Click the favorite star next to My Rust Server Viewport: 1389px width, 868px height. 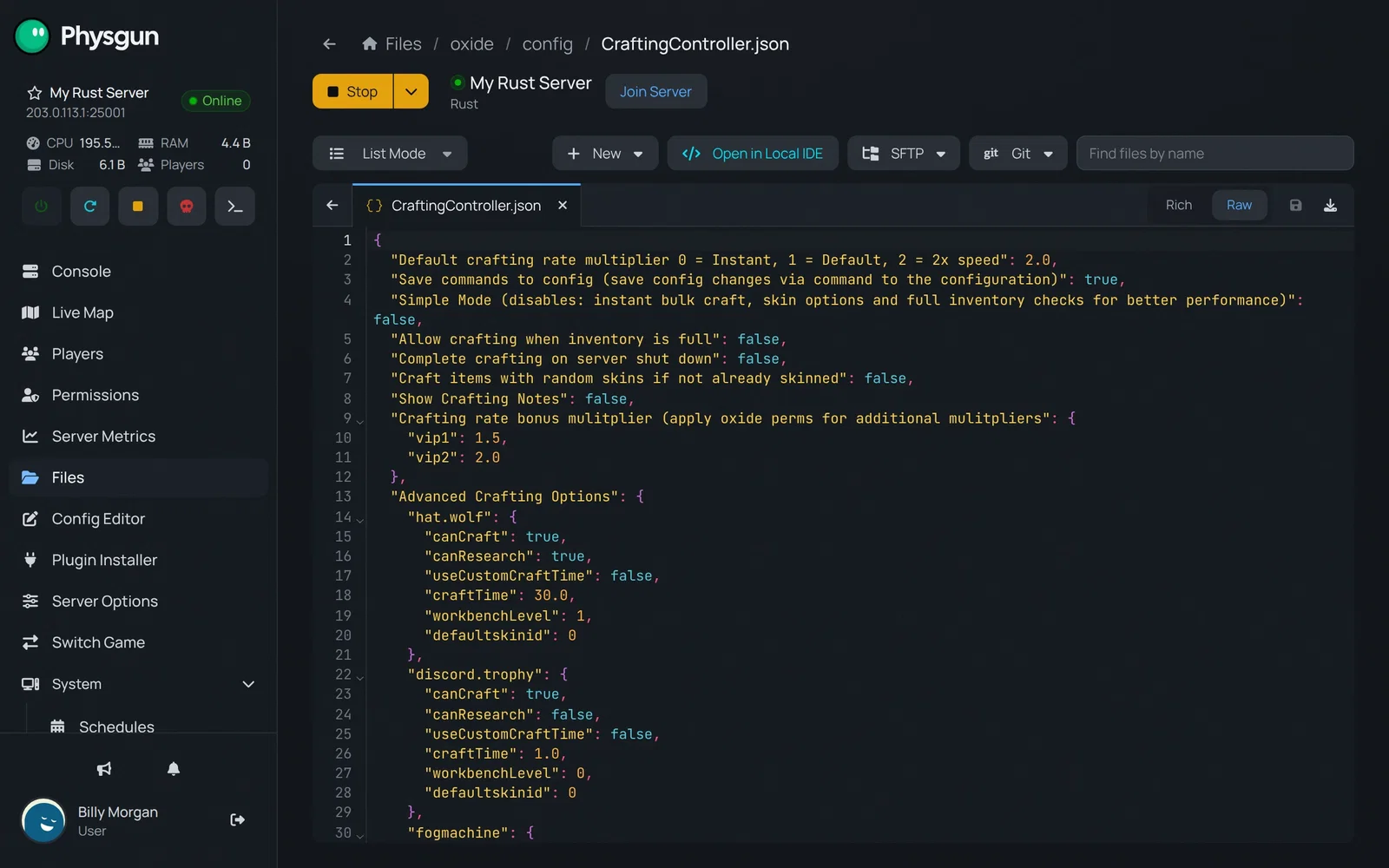click(35, 93)
